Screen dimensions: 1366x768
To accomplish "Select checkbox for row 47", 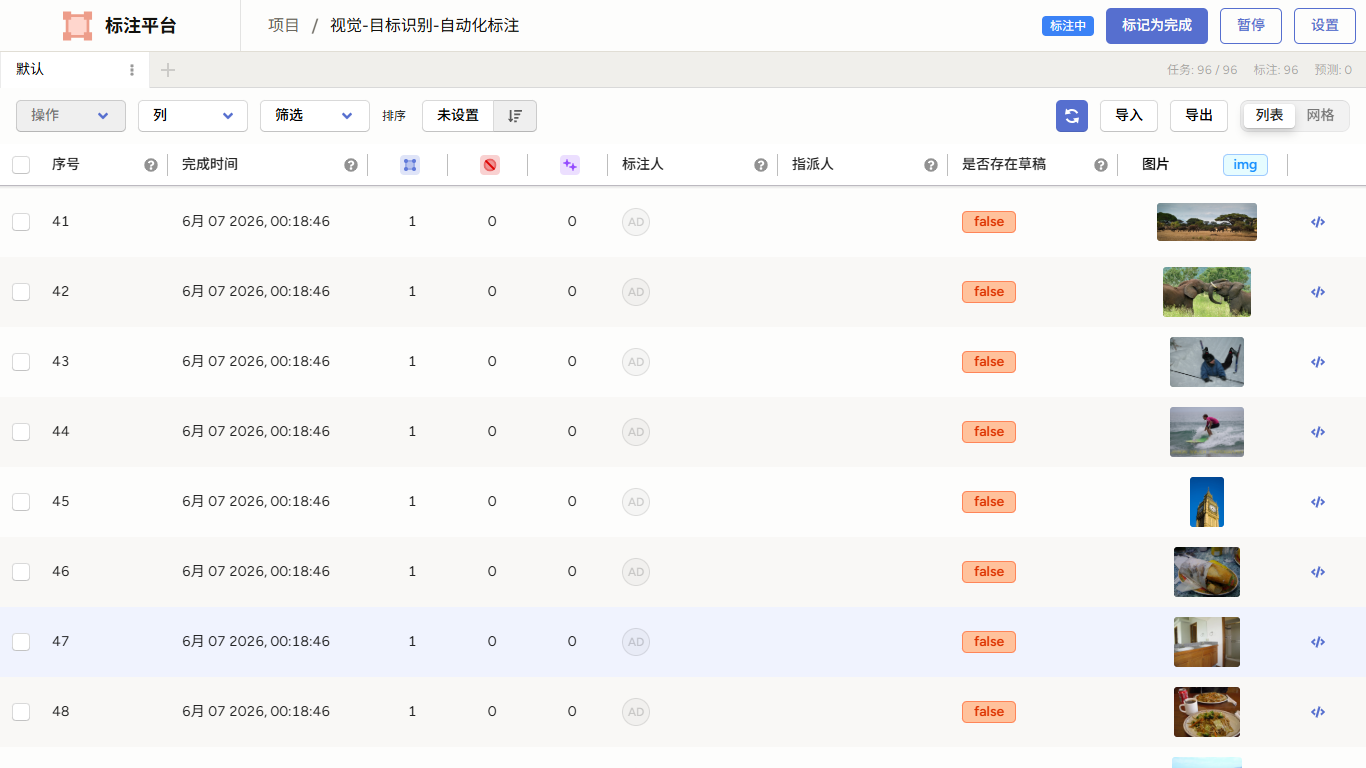I will tap(21, 642).
